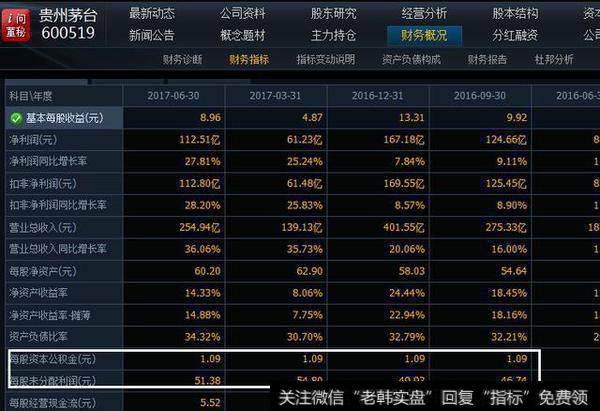This screenshot has height=411, width=600.
Task: Click the 14.33% return on equity value
Action: (x=203, y=294)
